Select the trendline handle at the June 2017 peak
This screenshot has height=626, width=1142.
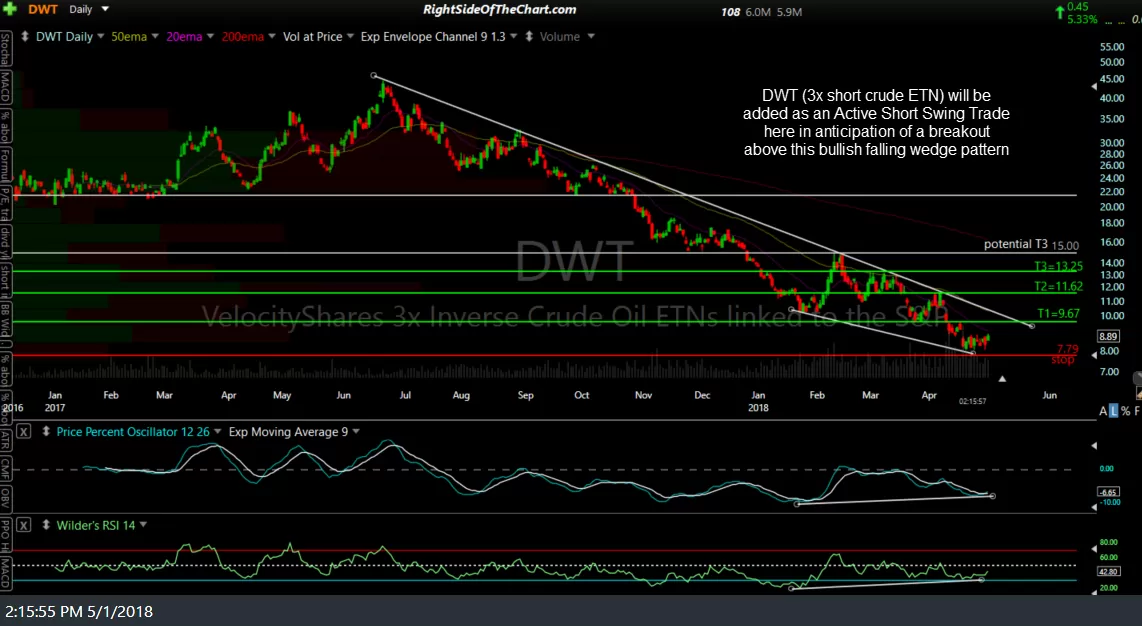[374, 76]
